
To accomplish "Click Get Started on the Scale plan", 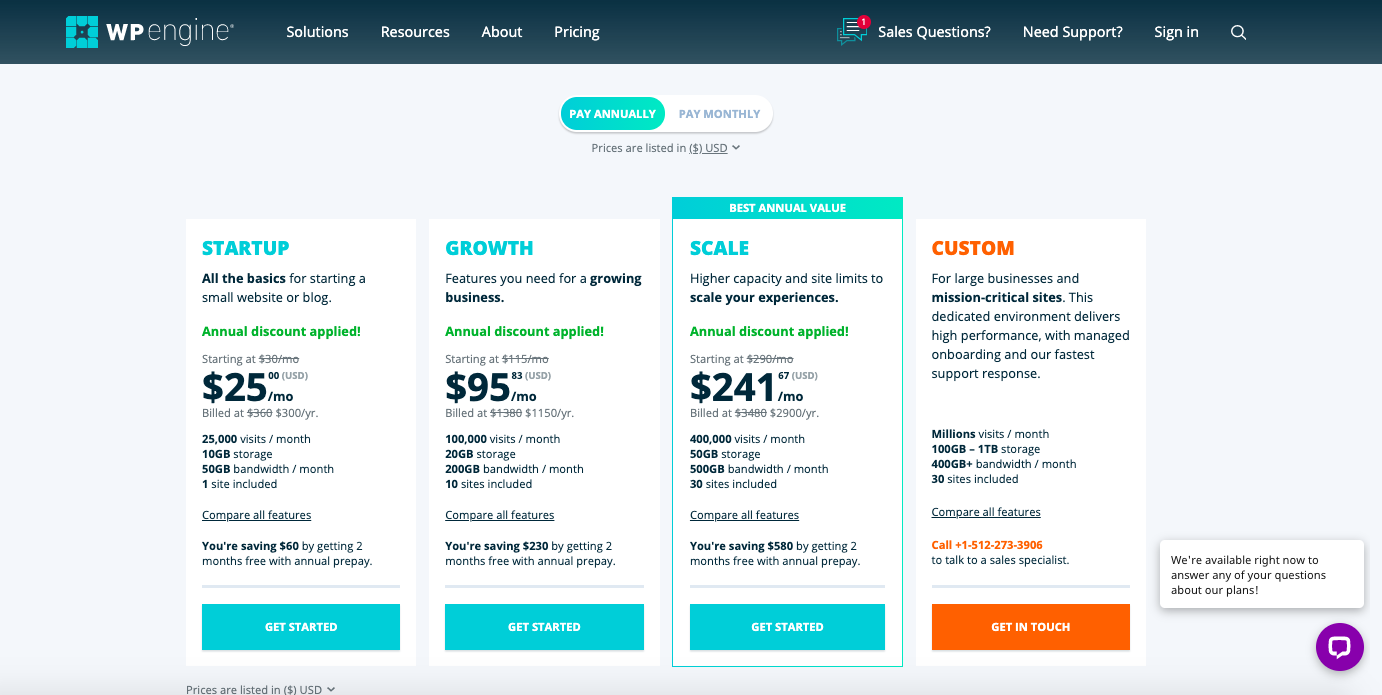I will click(787, 626).
